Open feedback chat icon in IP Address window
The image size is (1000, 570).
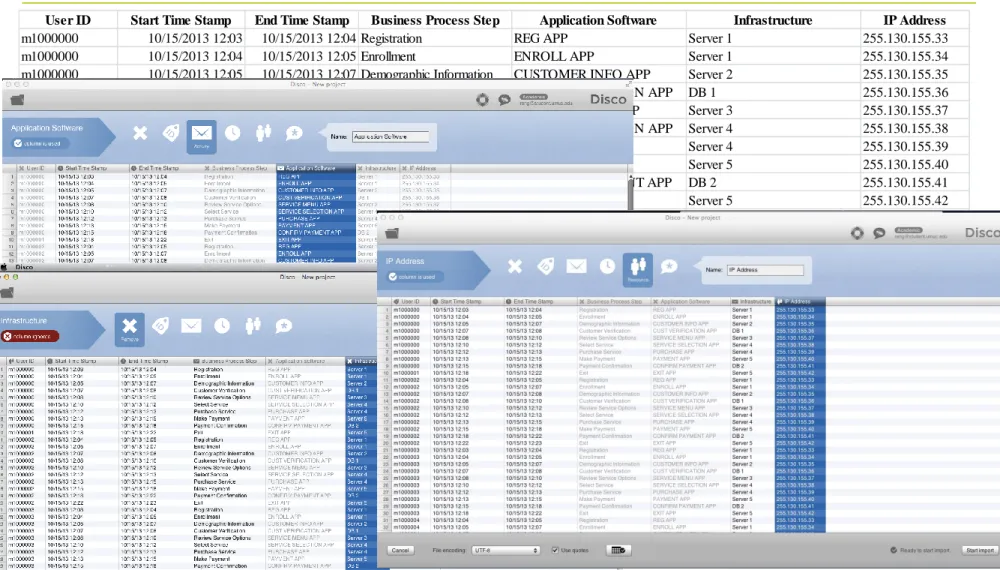tap(879, 233)
